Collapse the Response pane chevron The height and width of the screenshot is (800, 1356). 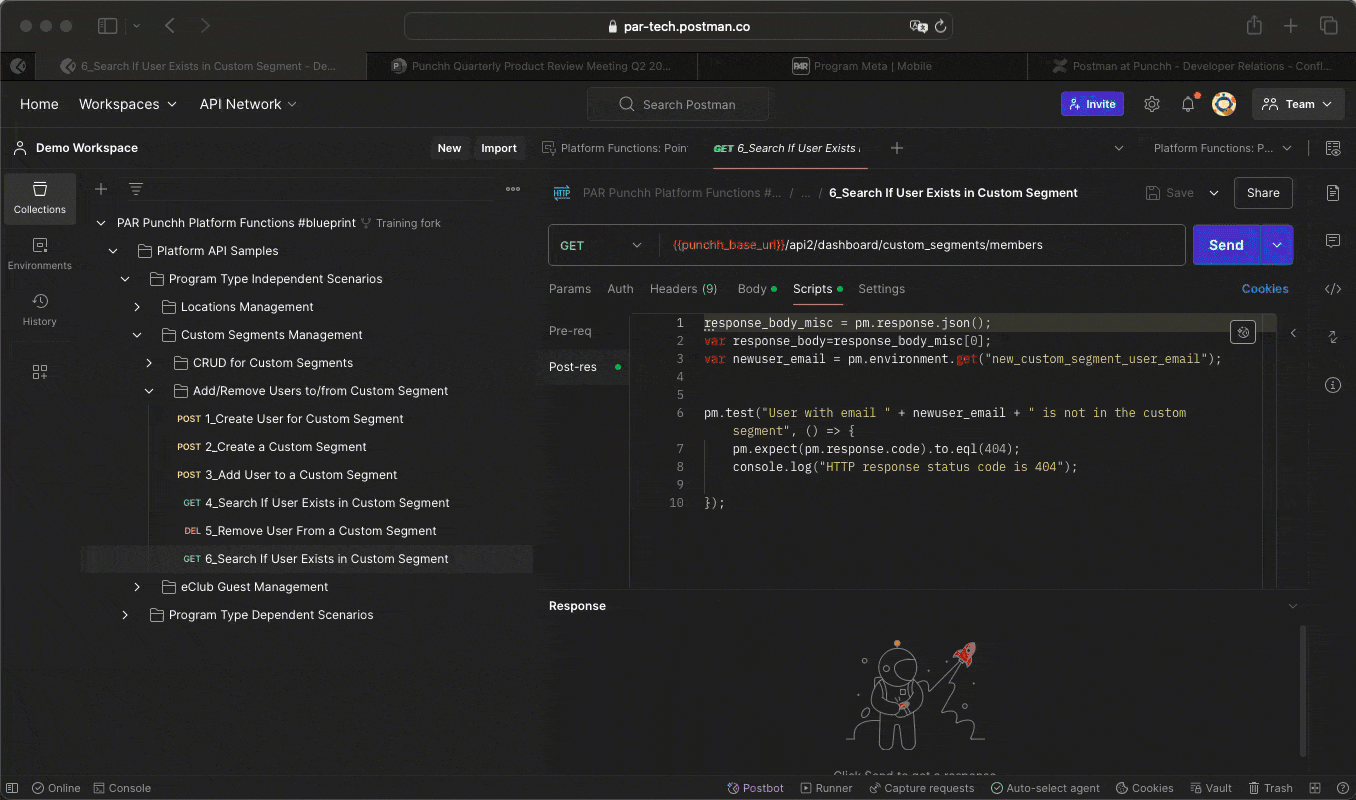click(x=1293, y=606)
